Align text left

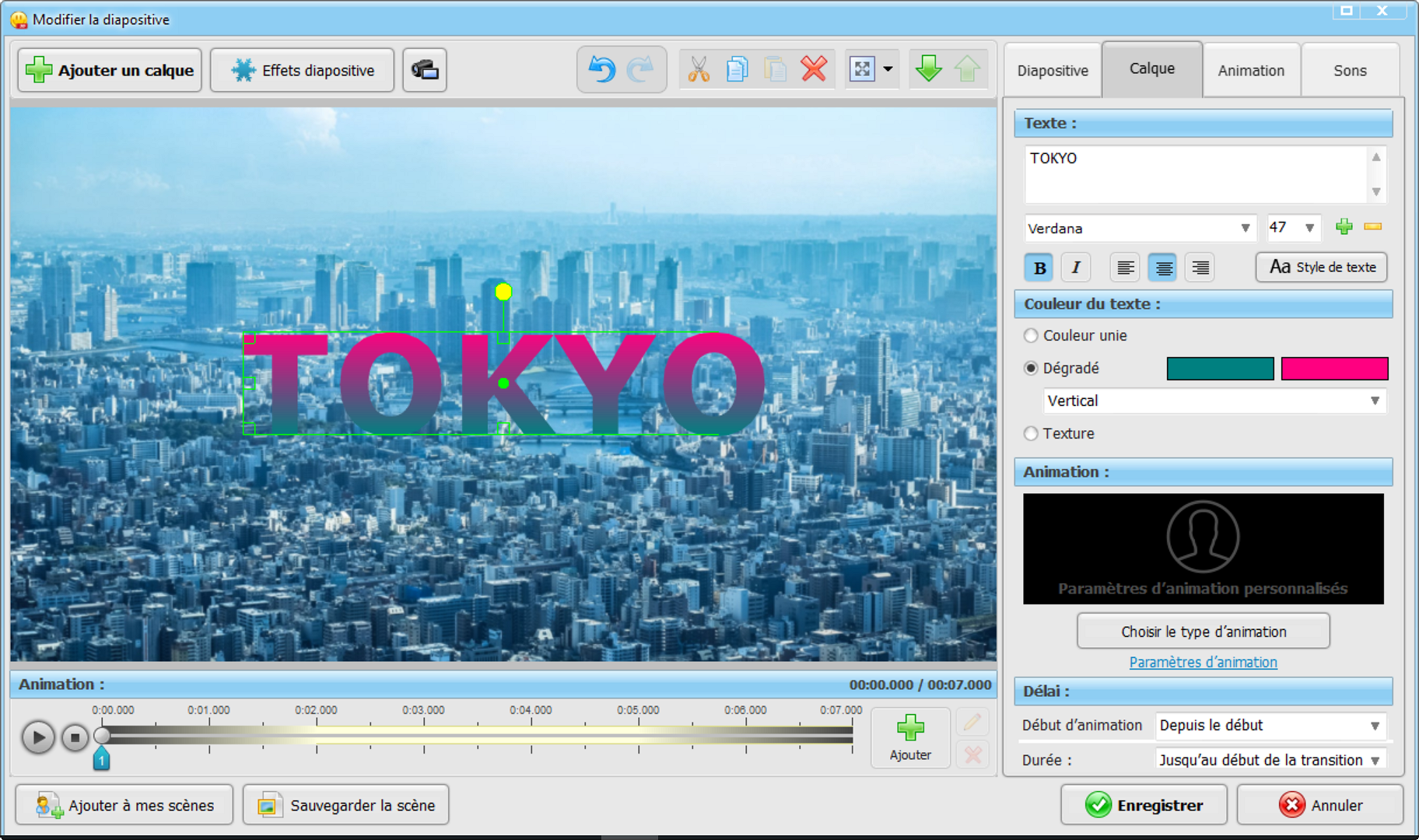(1125, 268)
